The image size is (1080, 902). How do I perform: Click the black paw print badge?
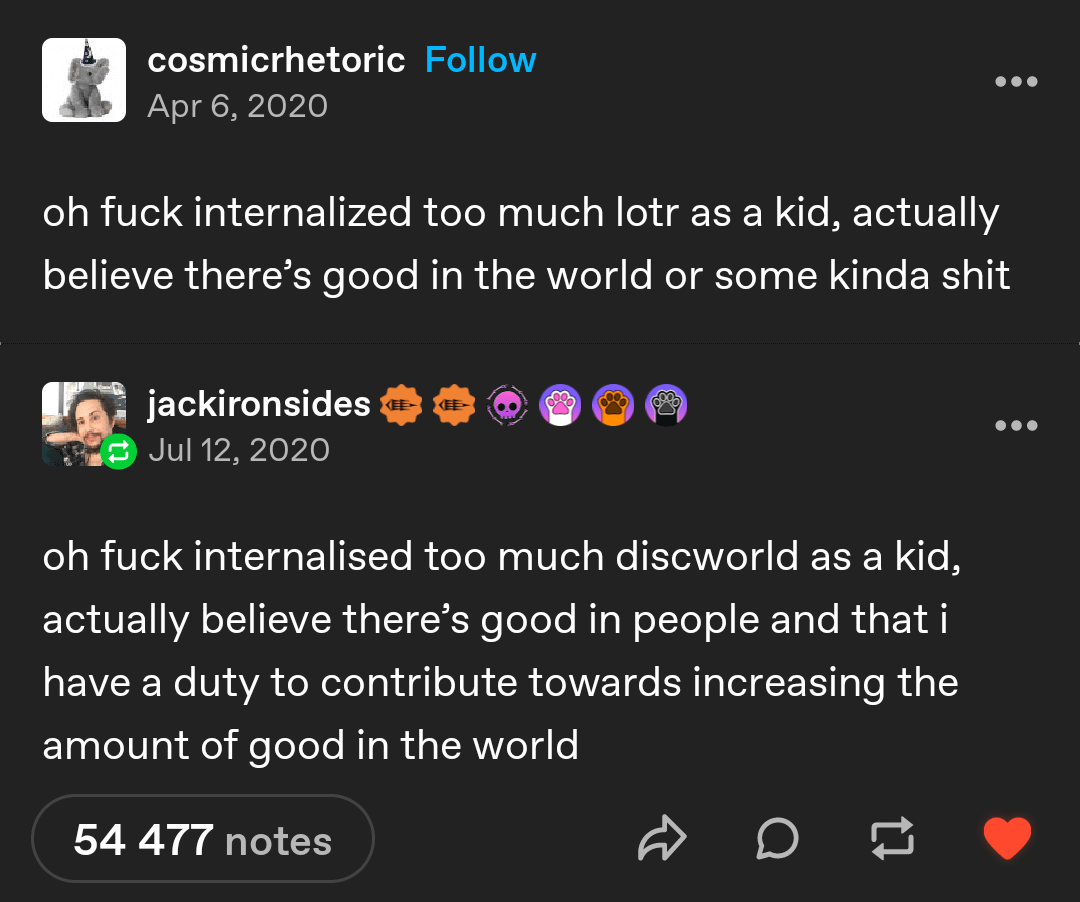click(x=666, y=405)
